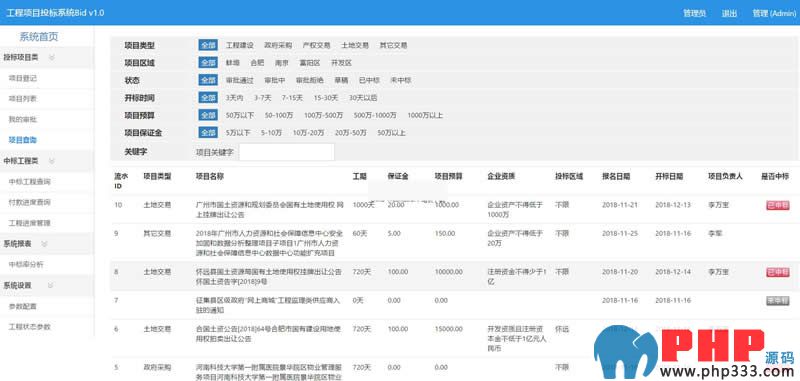Screen dimensions: 800x381
Task: Select 全部 for 项目区域 filter
Action: click(x=208, y=63)
